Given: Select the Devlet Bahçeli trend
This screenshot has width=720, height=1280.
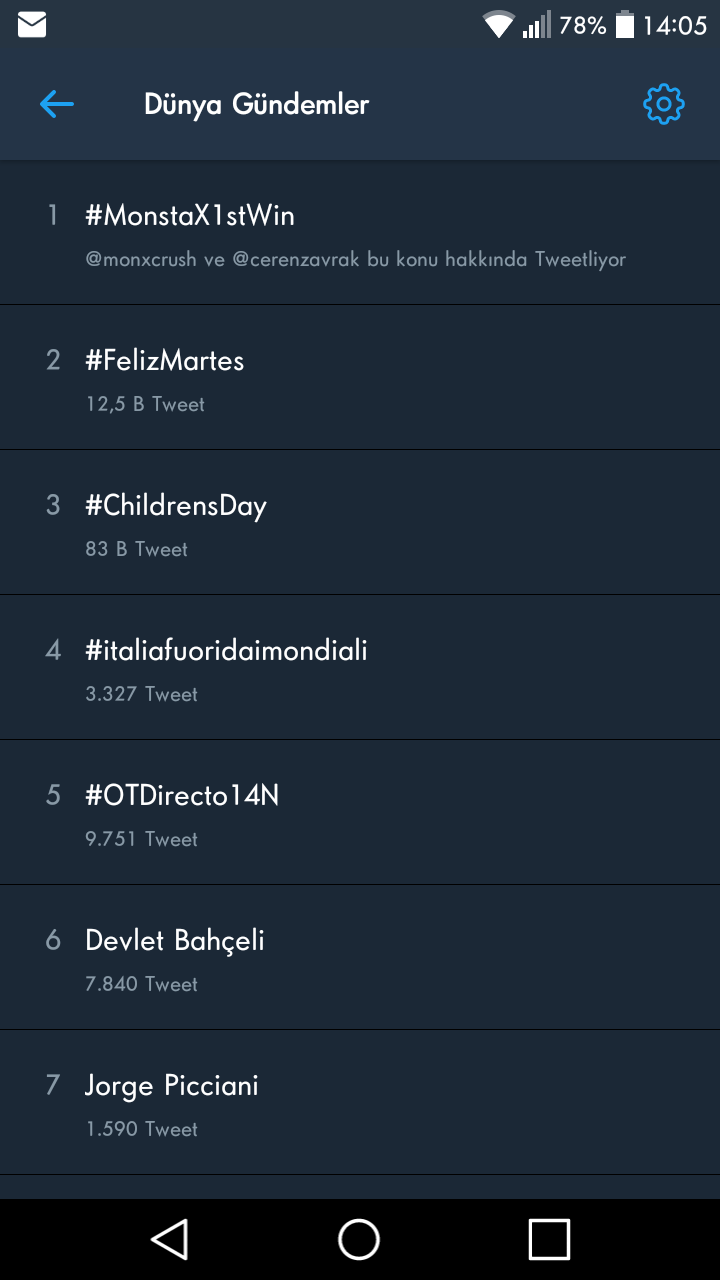Looking at the screenshot, I should 175,941.
